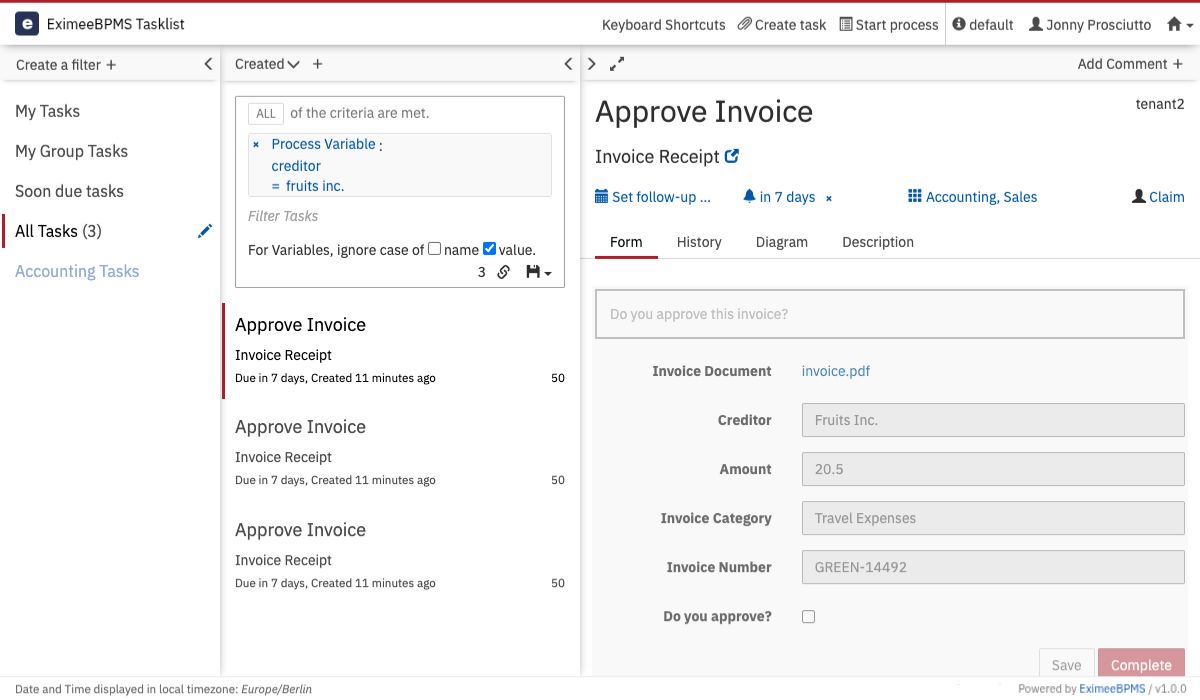This screenshot has height=700, width=1200.
Task: Edit the 'fruits inc.' filter value
Action: pos(315,186)
